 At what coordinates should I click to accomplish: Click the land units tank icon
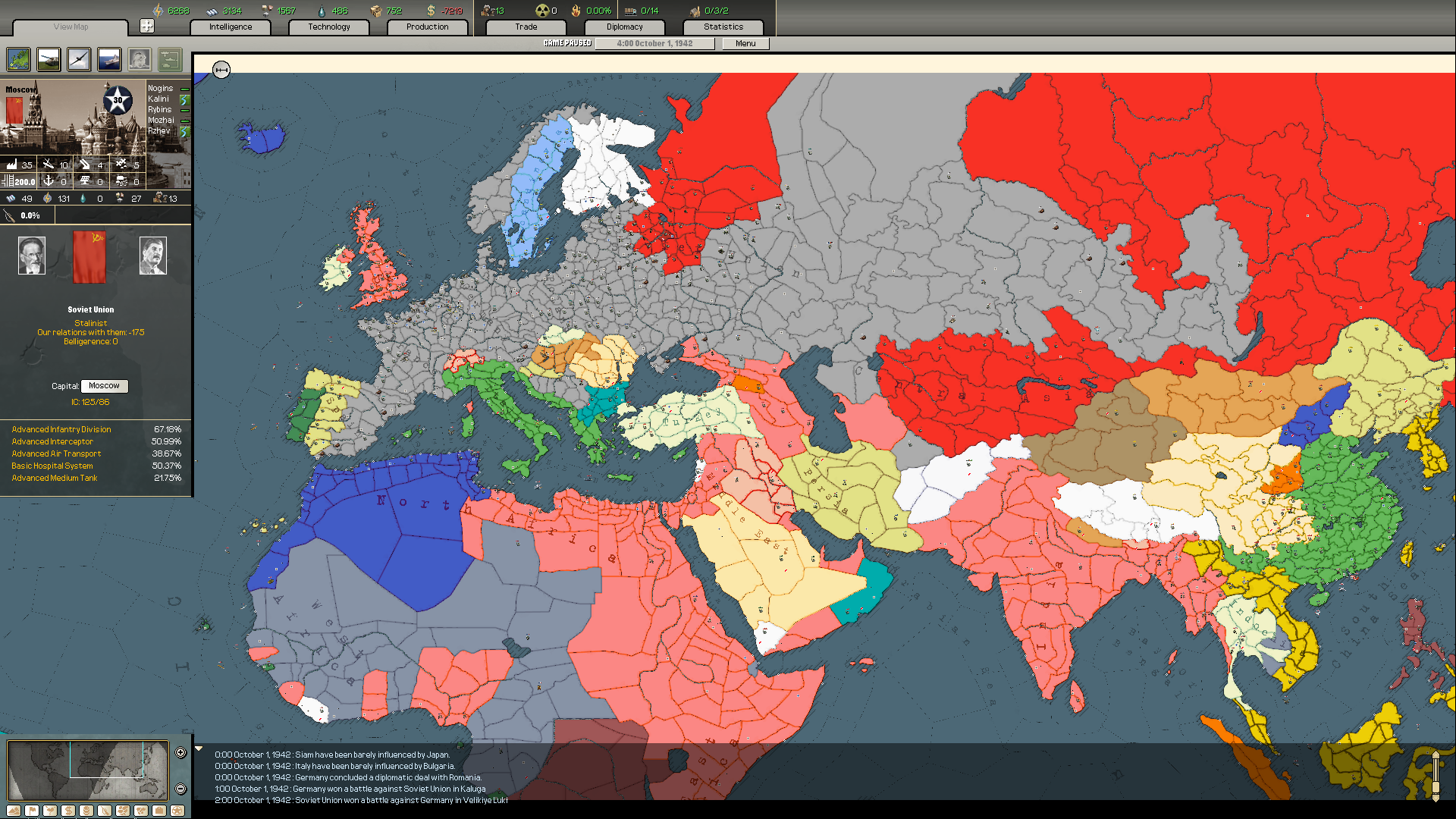49,59
